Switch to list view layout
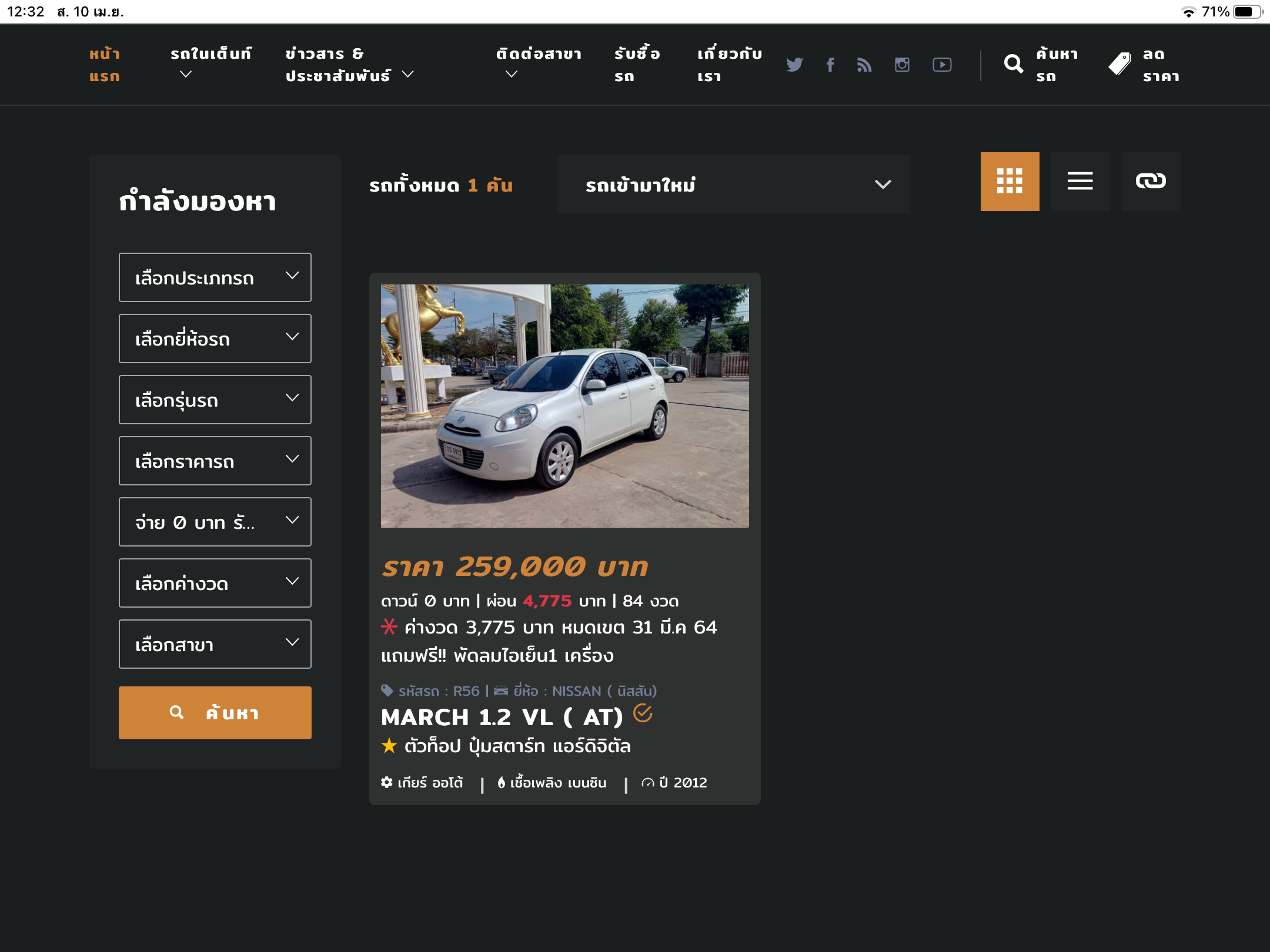 click(x=1080, y=181)
